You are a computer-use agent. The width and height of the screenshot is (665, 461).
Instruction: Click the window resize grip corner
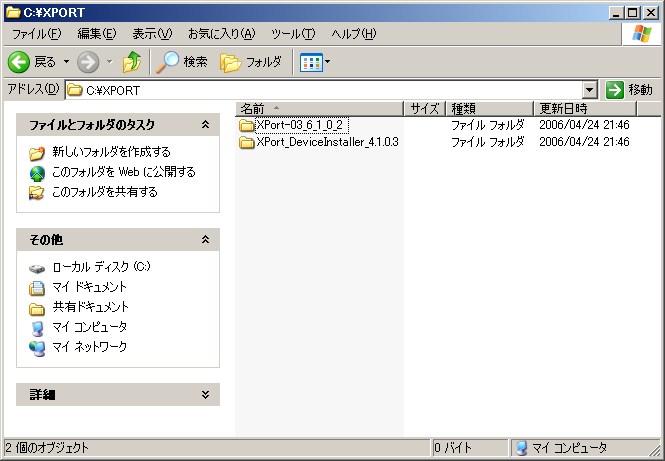point(654,450)
